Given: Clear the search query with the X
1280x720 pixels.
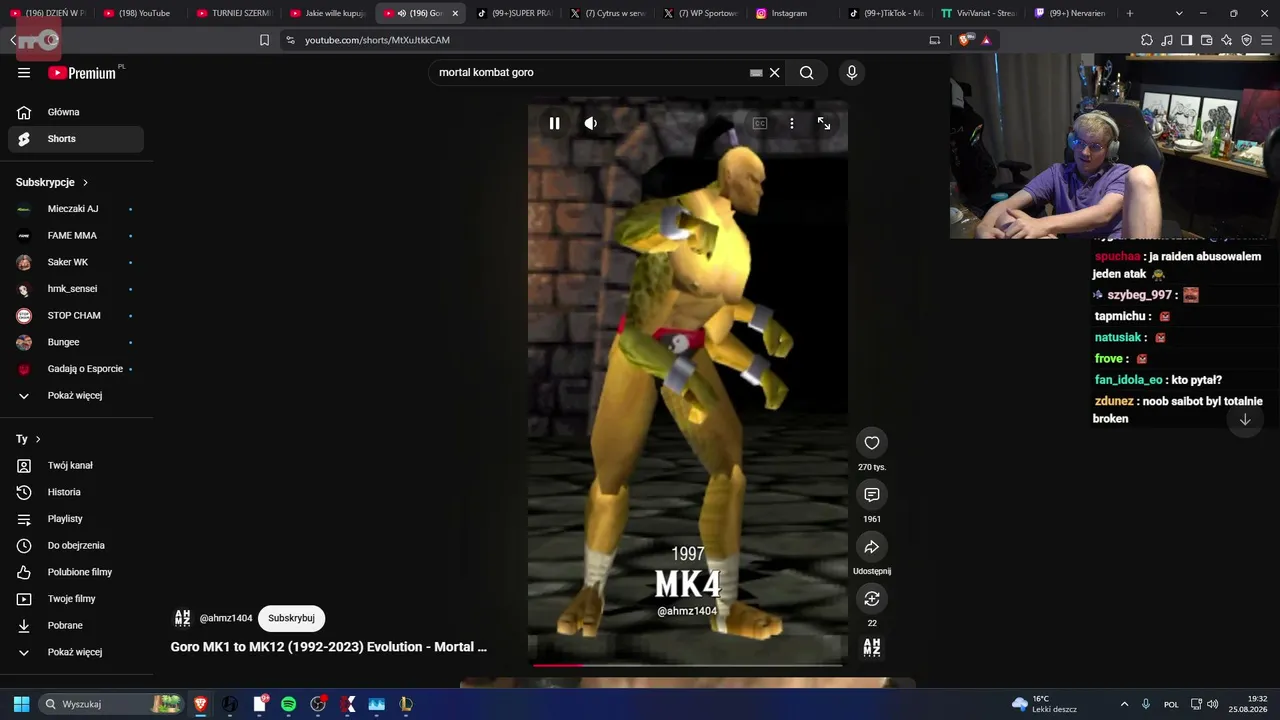Looking at the screenshot, I should point(774,73).
